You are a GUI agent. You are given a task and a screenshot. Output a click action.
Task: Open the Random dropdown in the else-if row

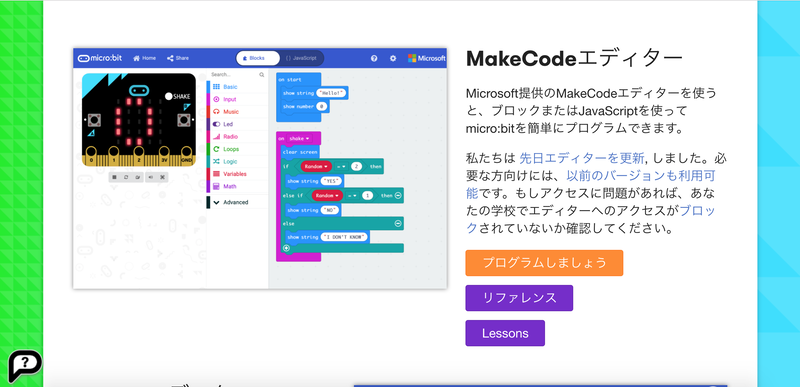point(328,195)
